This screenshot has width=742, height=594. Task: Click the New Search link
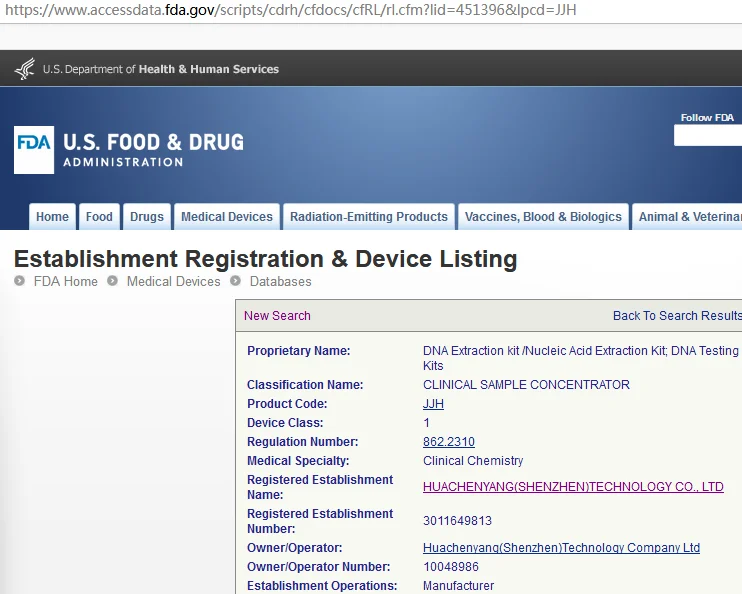click(277, 316)
